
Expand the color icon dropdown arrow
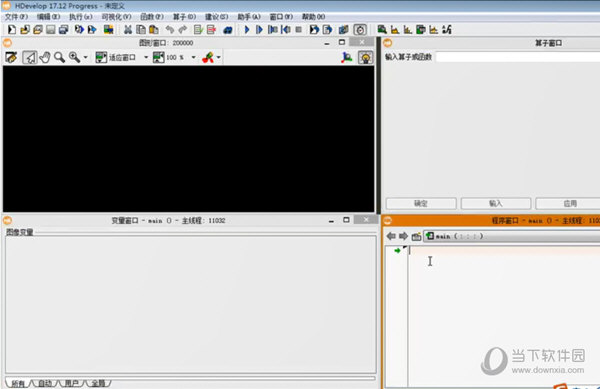(x=218, y=57)
